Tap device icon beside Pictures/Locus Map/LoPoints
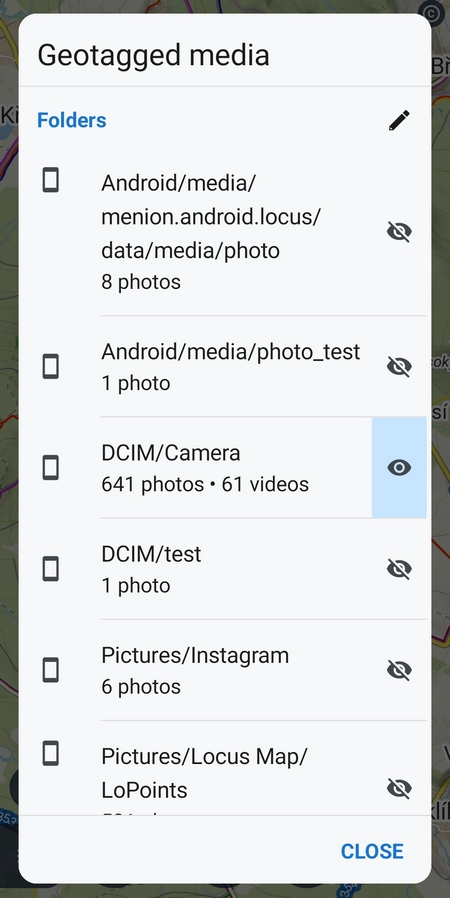The image size is (450, 898). click(51, 754)
